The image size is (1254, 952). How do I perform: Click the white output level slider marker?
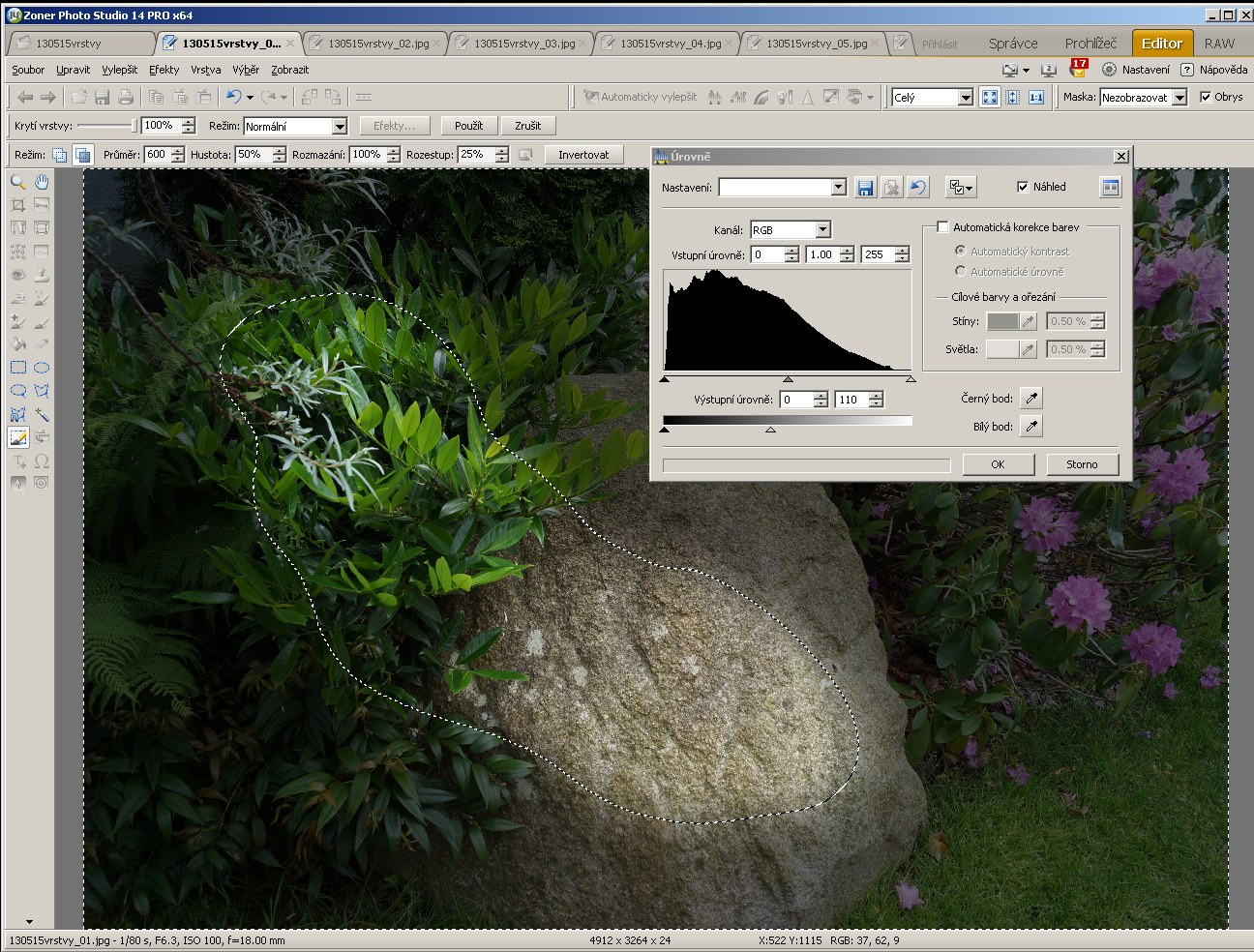pos(770,430)
